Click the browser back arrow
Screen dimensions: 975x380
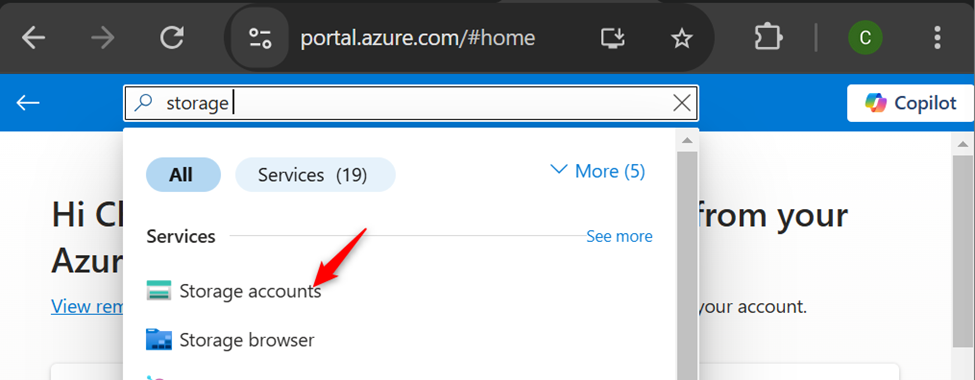34,39
